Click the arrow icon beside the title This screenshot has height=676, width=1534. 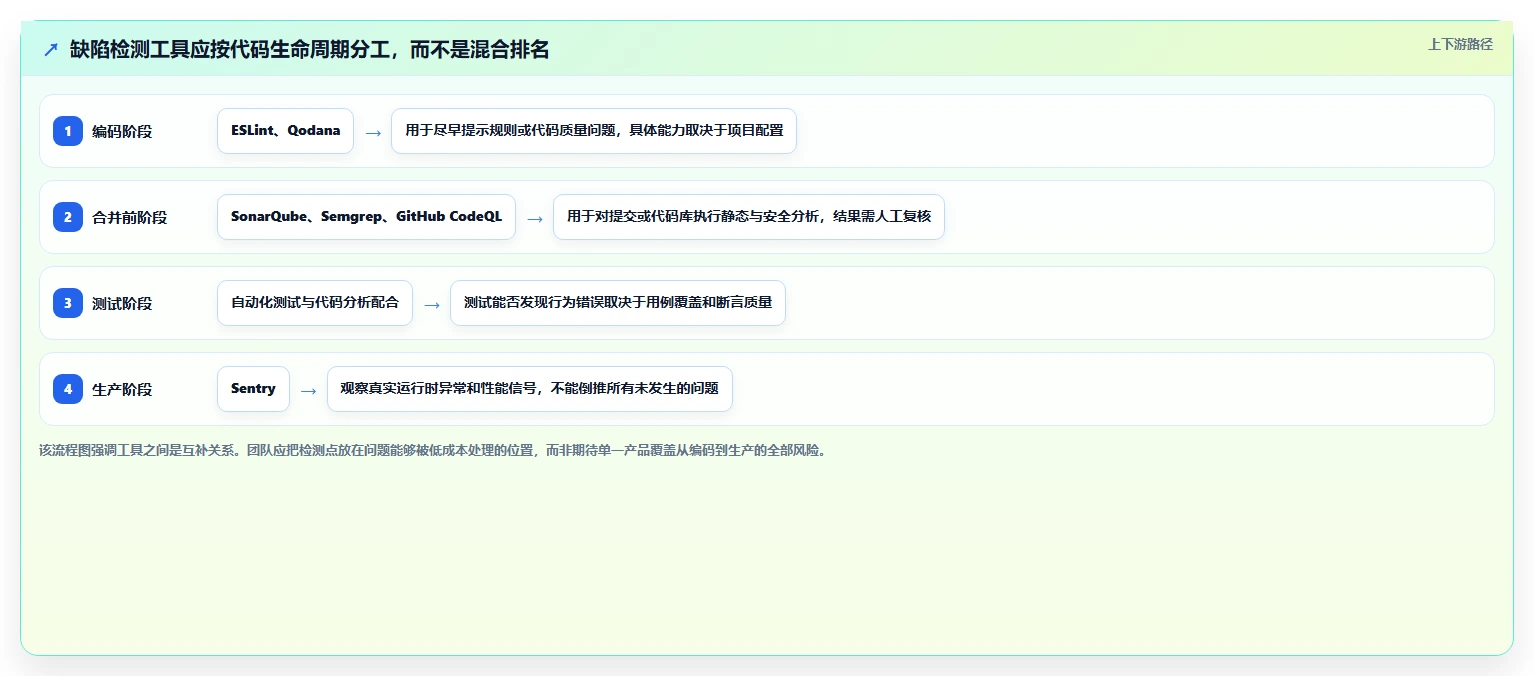[51, 50]
